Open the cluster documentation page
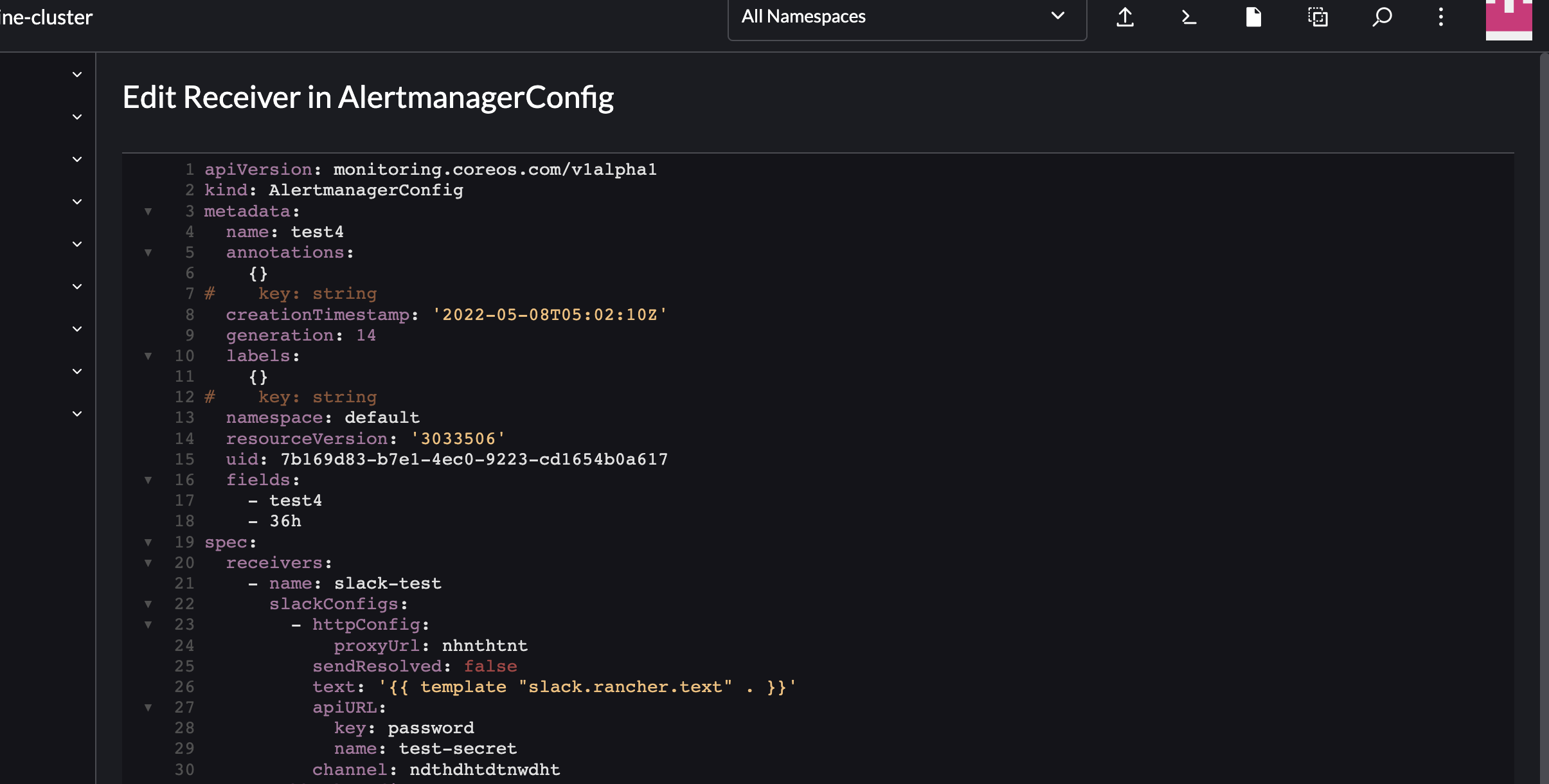 [x=1253, y=17]
